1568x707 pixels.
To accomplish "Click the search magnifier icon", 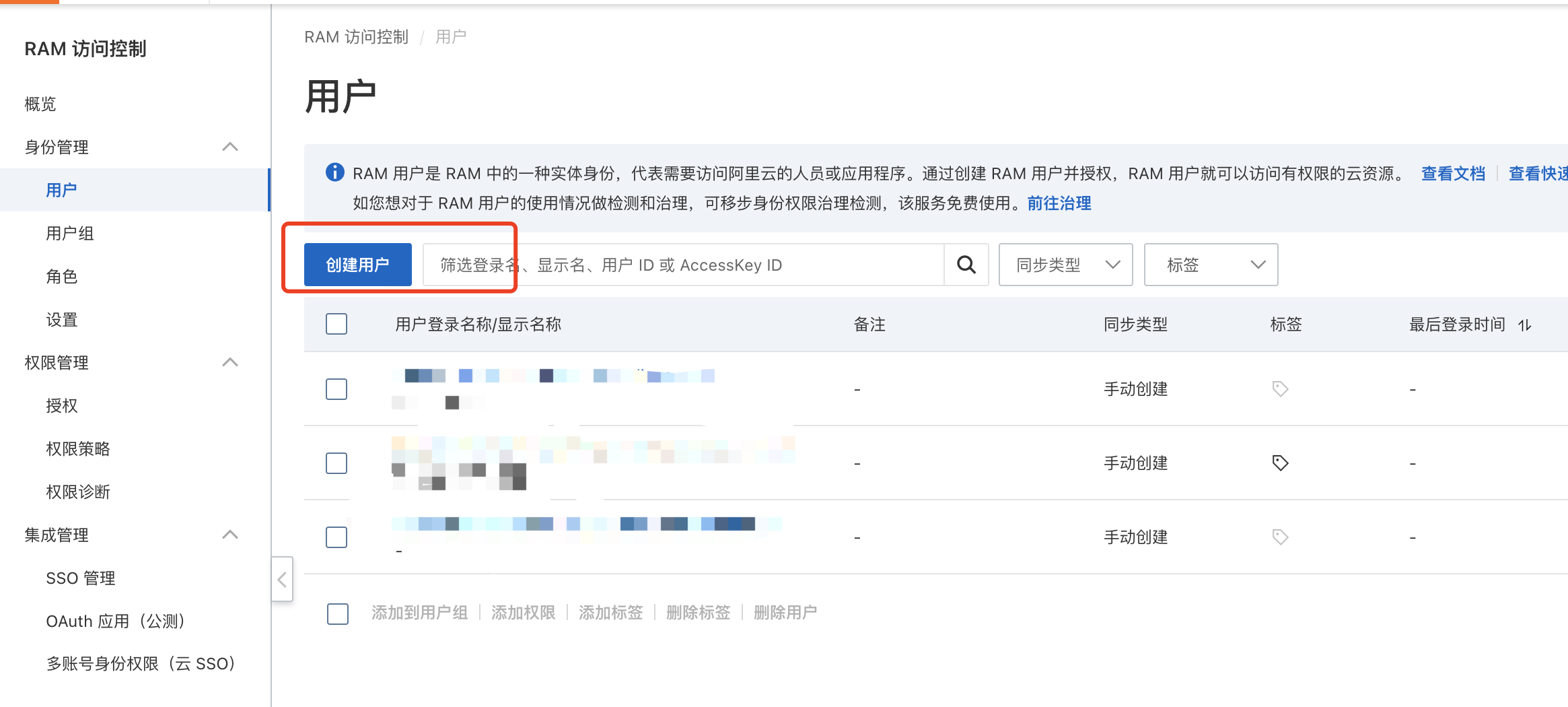I will tap(966, 264).
